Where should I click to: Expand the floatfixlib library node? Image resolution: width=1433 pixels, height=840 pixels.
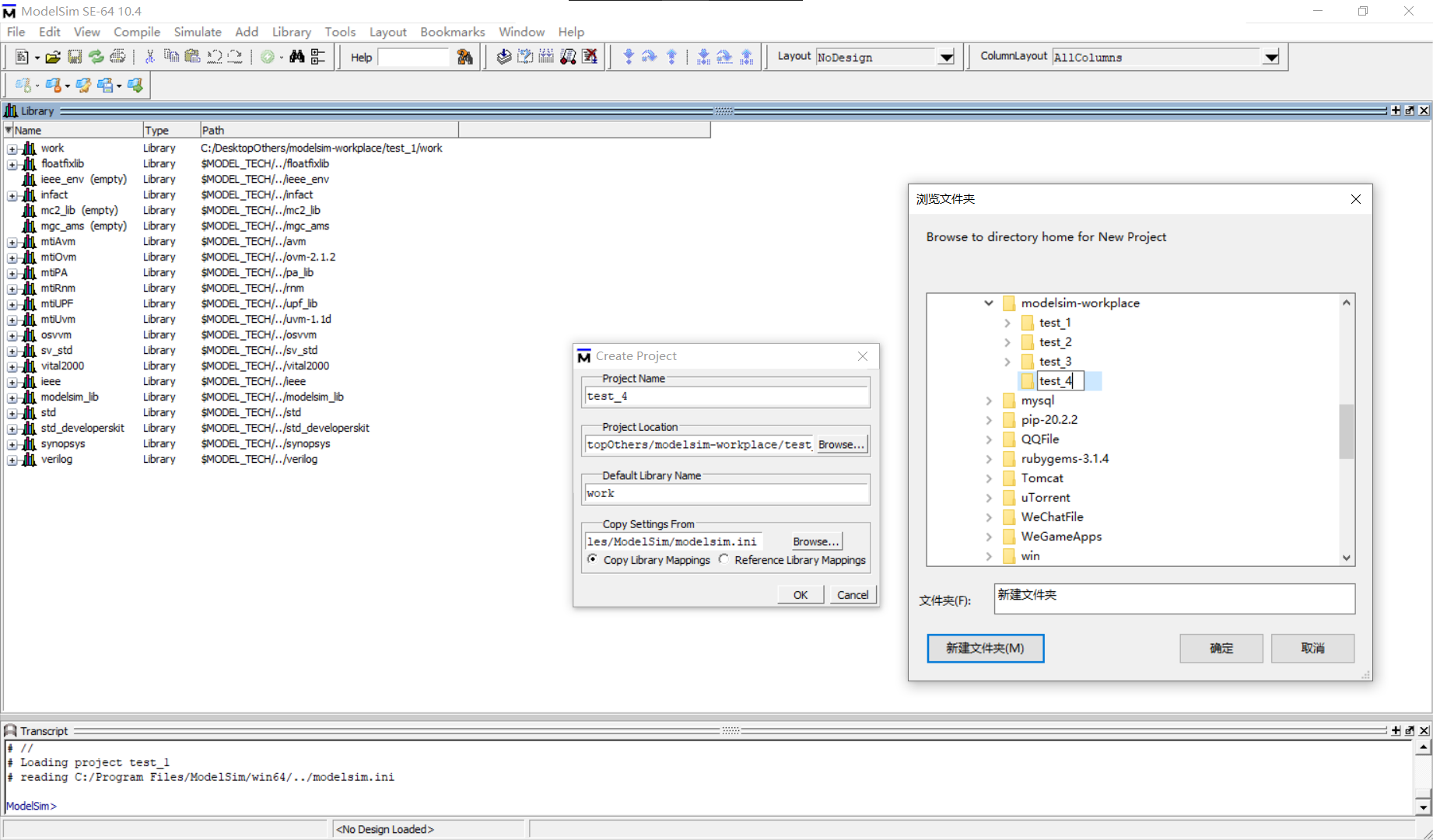click(12, 164)
